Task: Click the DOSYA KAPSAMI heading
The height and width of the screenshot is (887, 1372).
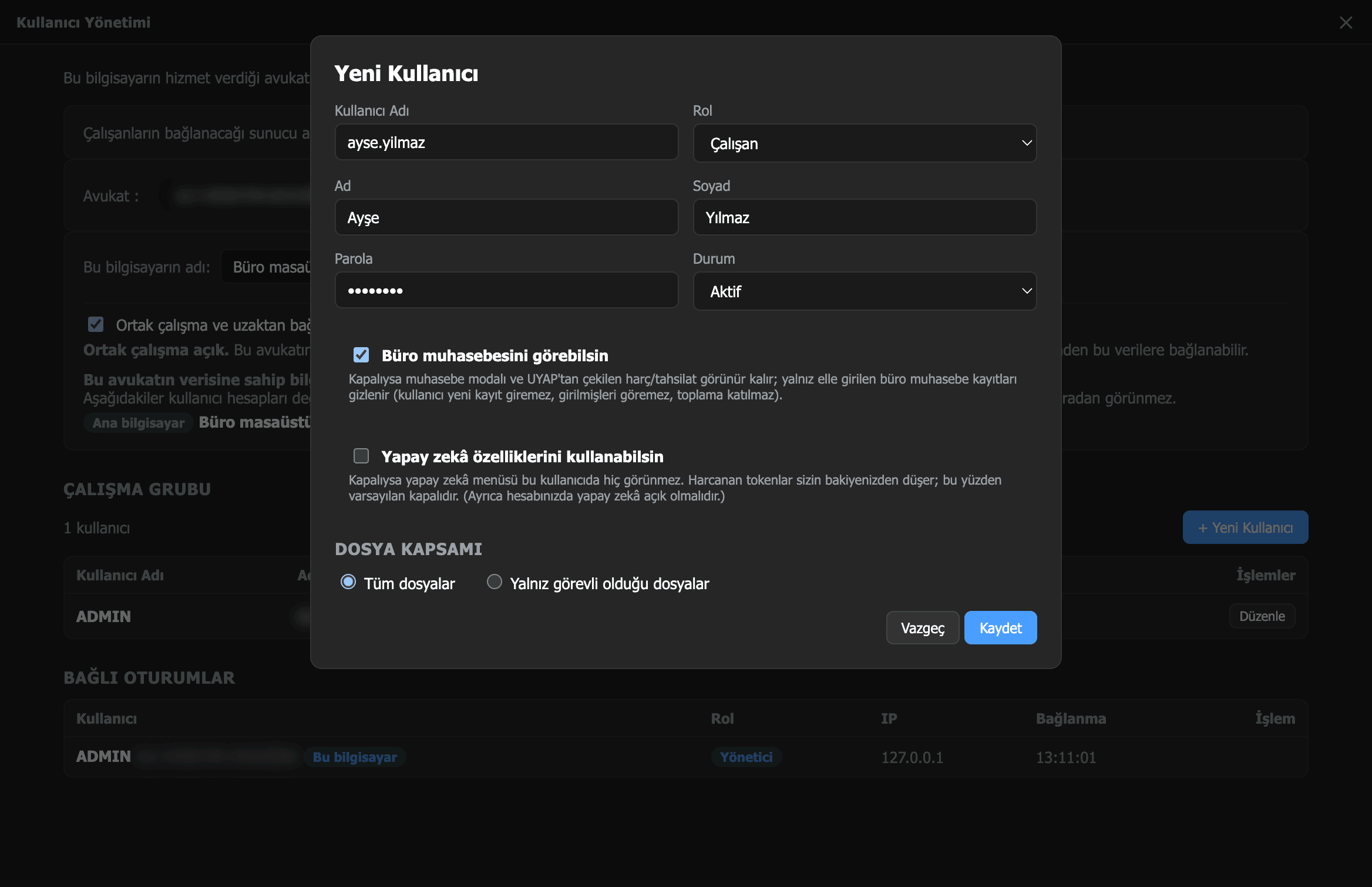Action: (x=408, y=549)
